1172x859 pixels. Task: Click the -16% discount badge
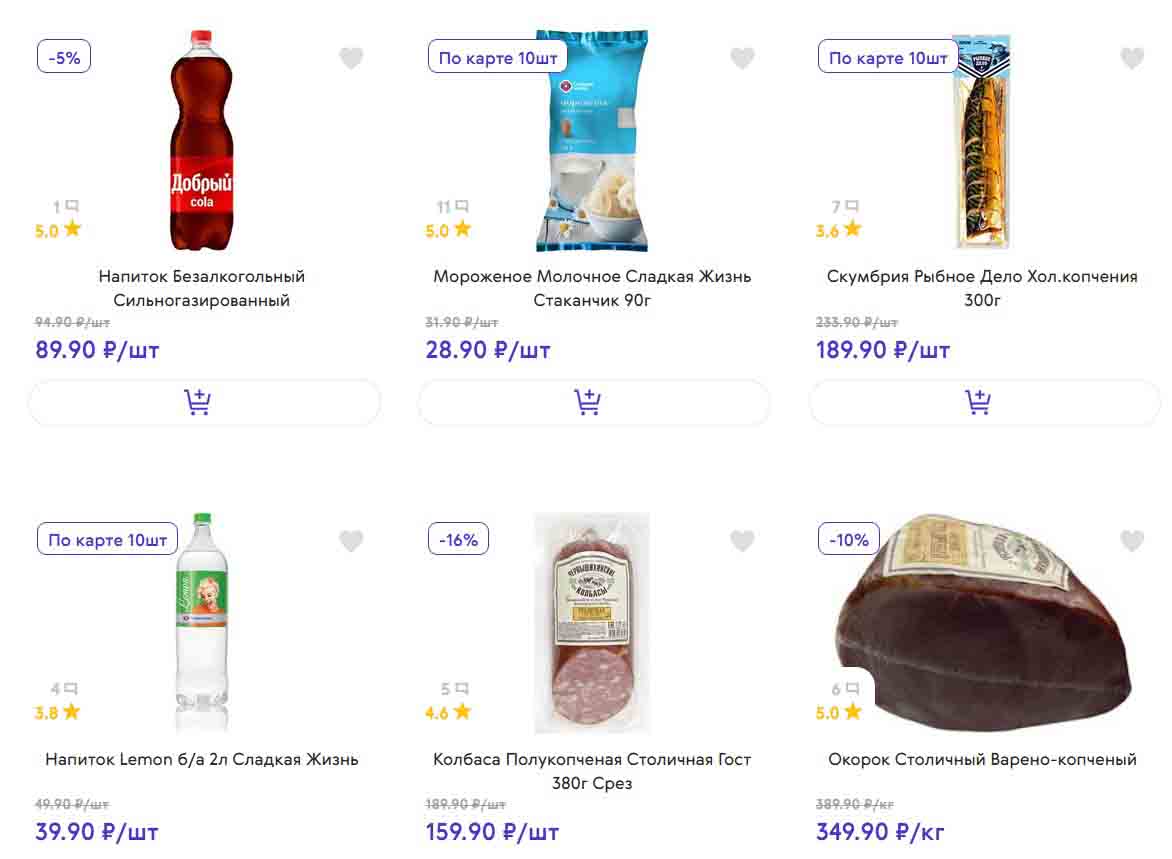pos(458,540)
